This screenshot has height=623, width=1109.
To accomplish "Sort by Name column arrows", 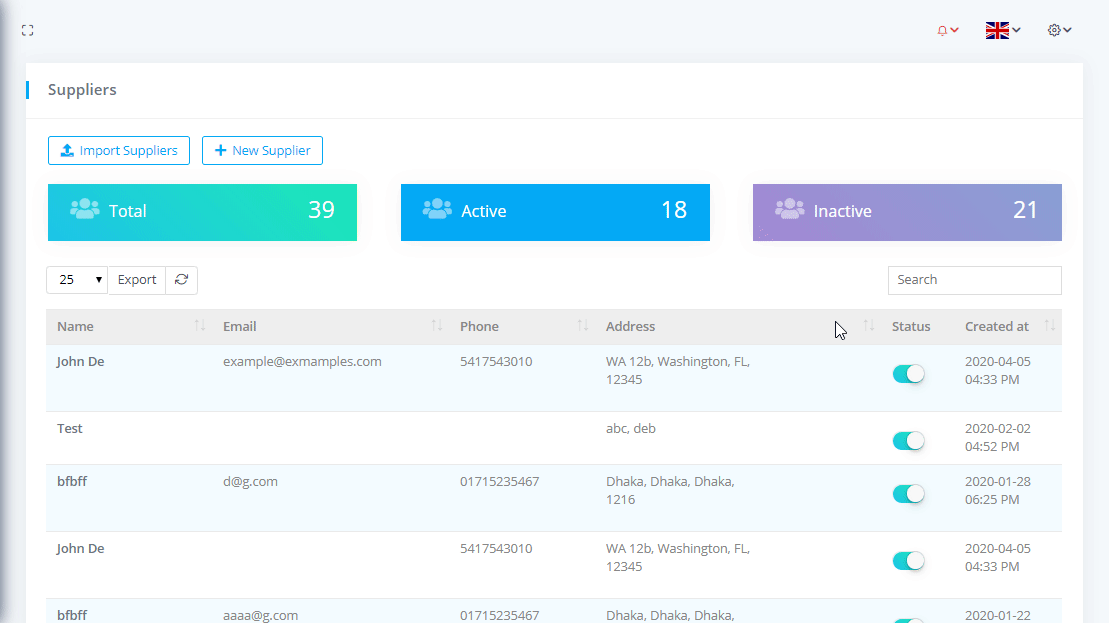I will (200, 327).
